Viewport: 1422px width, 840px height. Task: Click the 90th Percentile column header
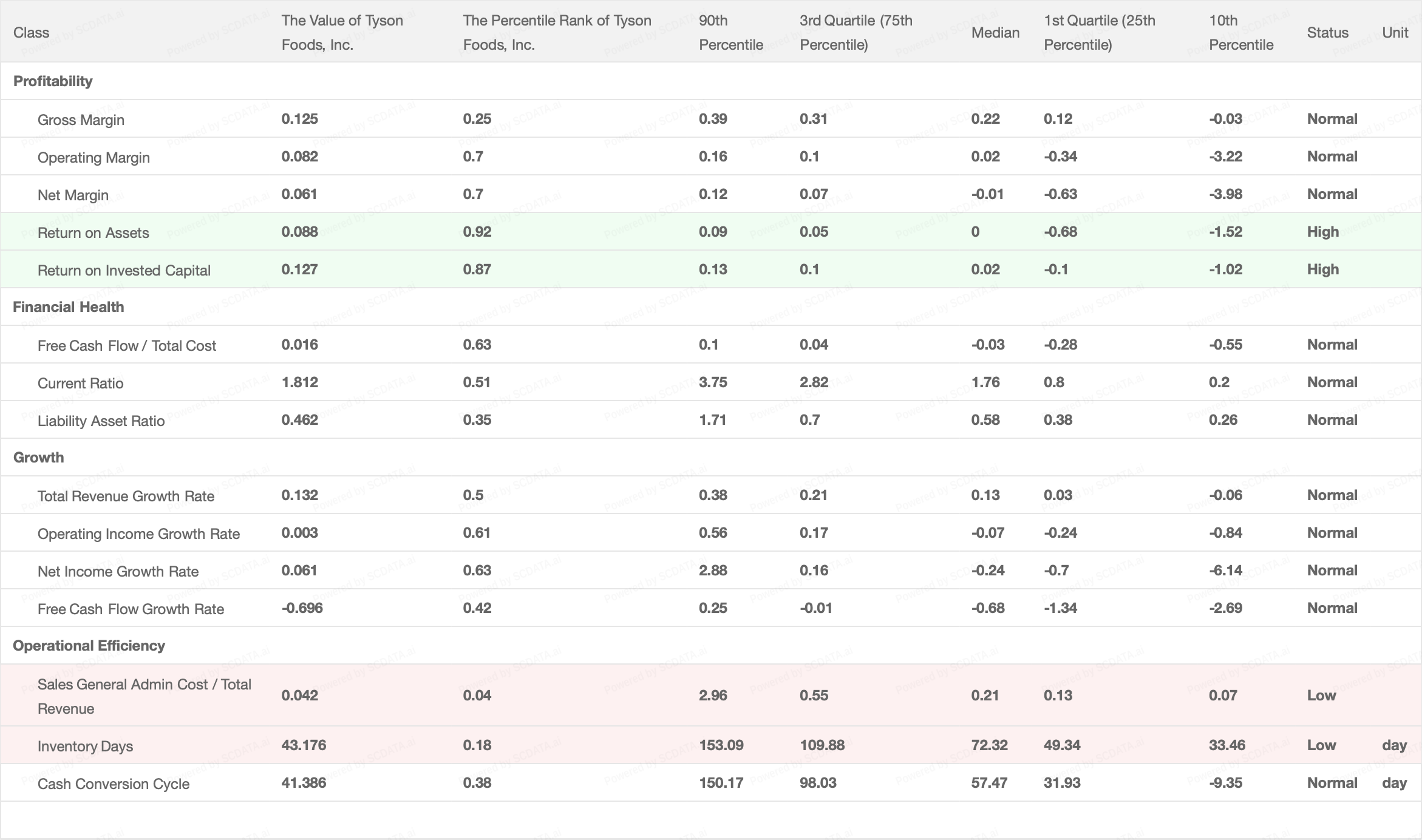pos(730,33)
